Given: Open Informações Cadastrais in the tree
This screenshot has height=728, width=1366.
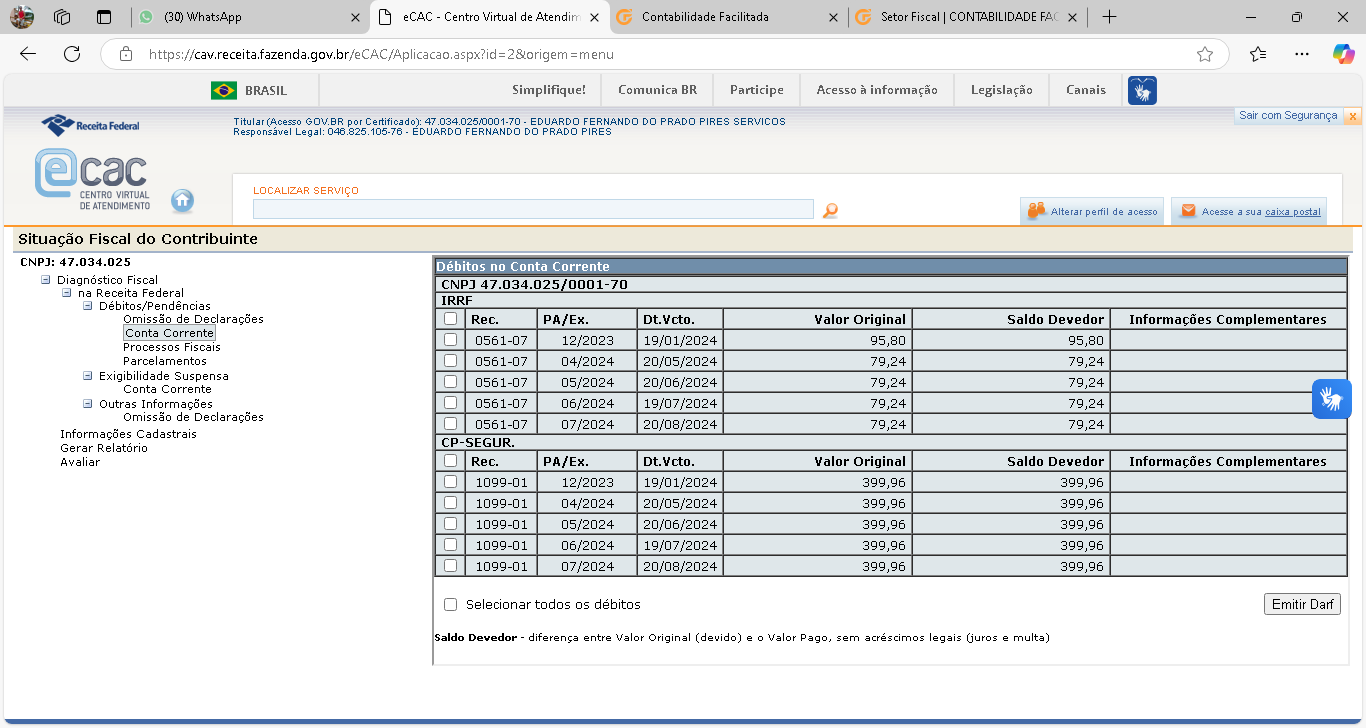Looking at the screenshot, I should pos(128,434).
